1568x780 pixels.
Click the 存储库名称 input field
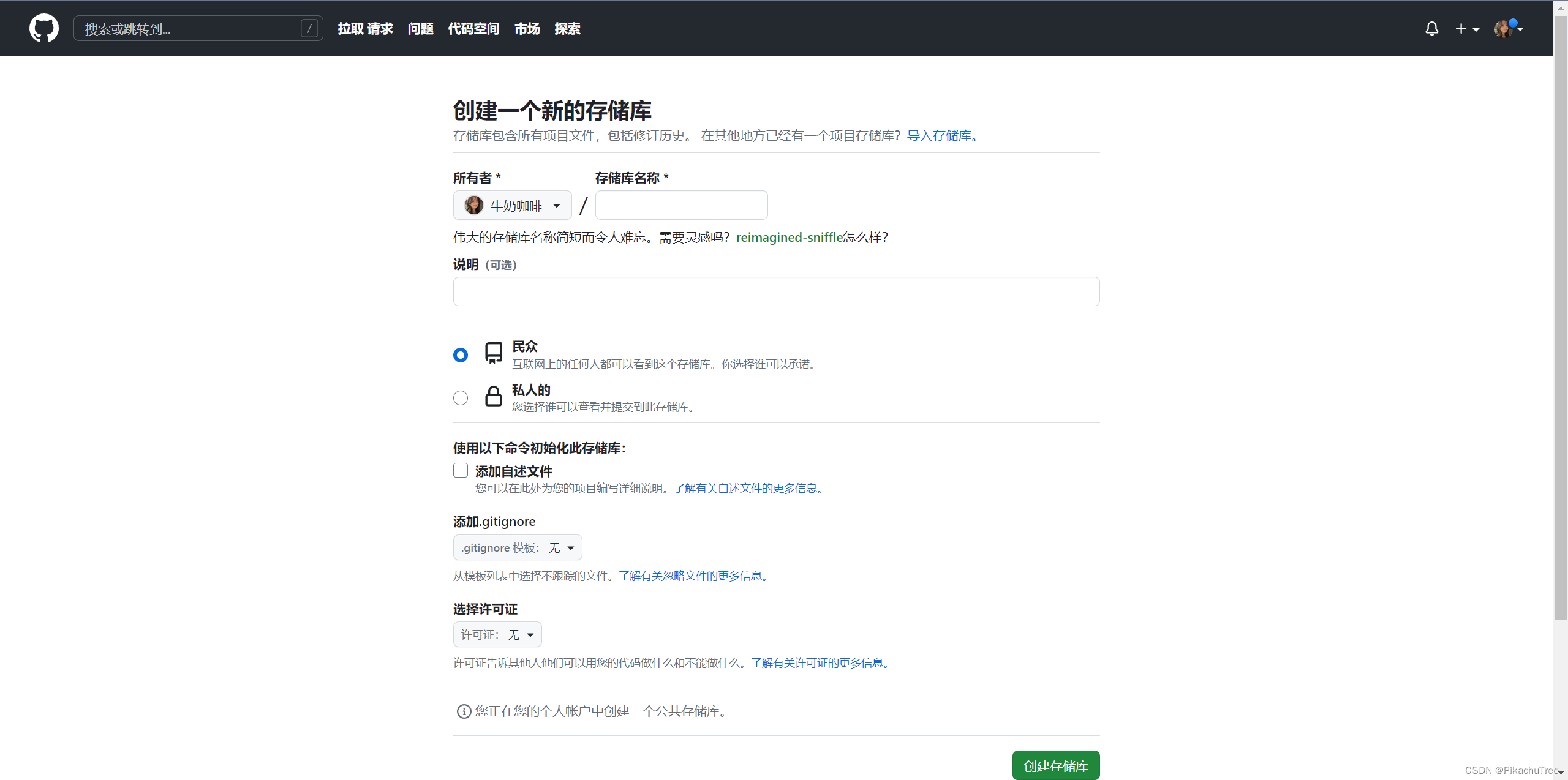(680, 205)
